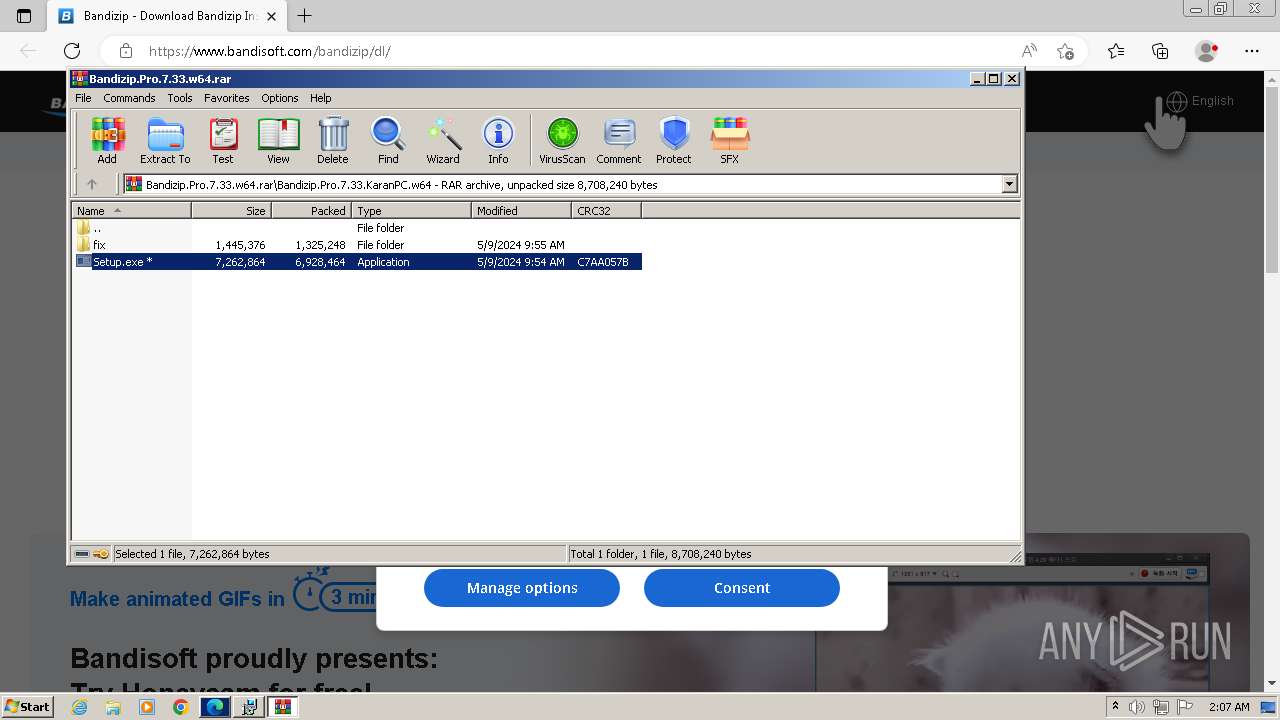
Task: Sort file list by Modified column
Action: pyautogui.click(x=521, y=211)
